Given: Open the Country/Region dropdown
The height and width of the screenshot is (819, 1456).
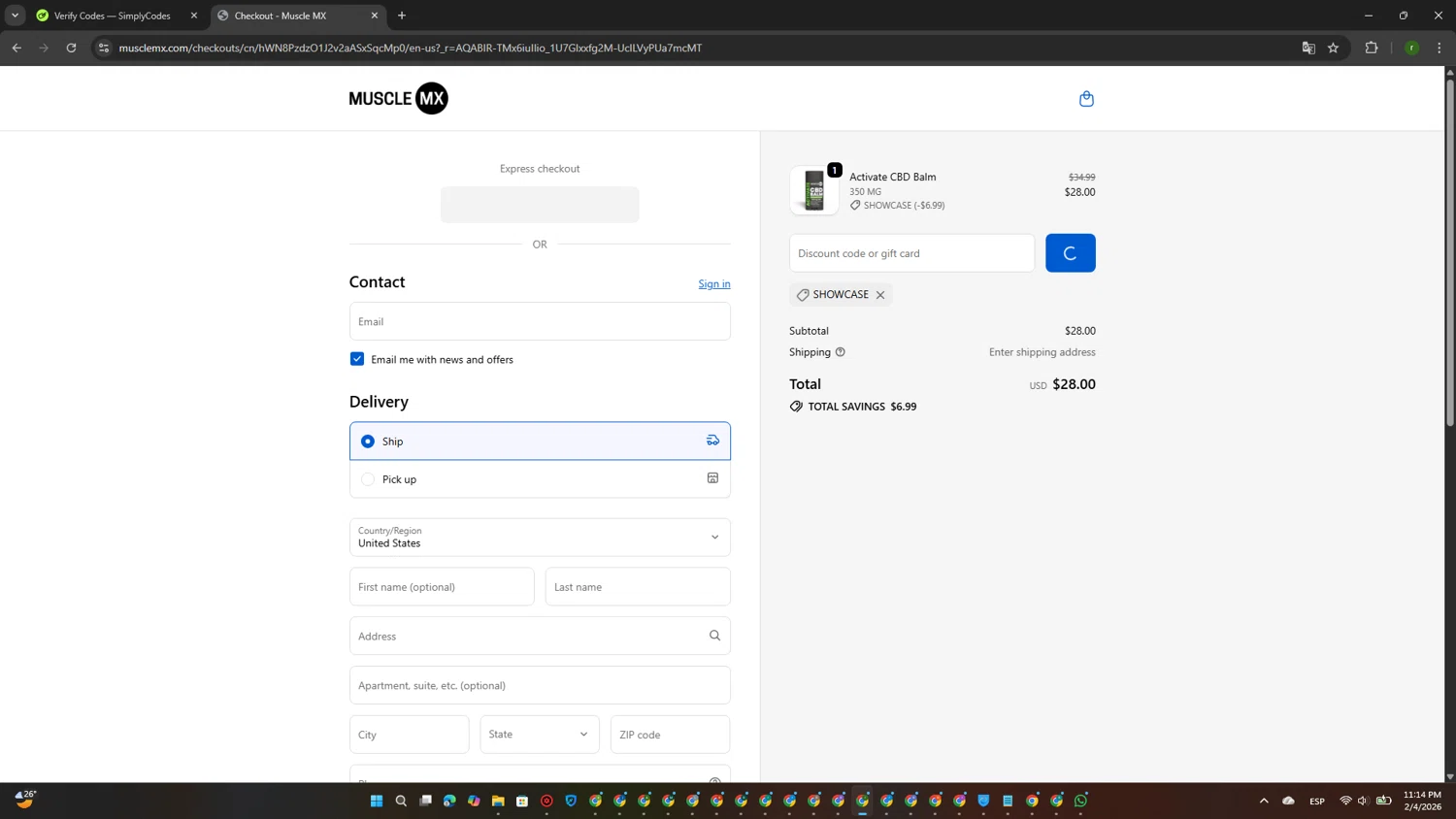Looking at the screenshot, I should click(x=540, y=538).
